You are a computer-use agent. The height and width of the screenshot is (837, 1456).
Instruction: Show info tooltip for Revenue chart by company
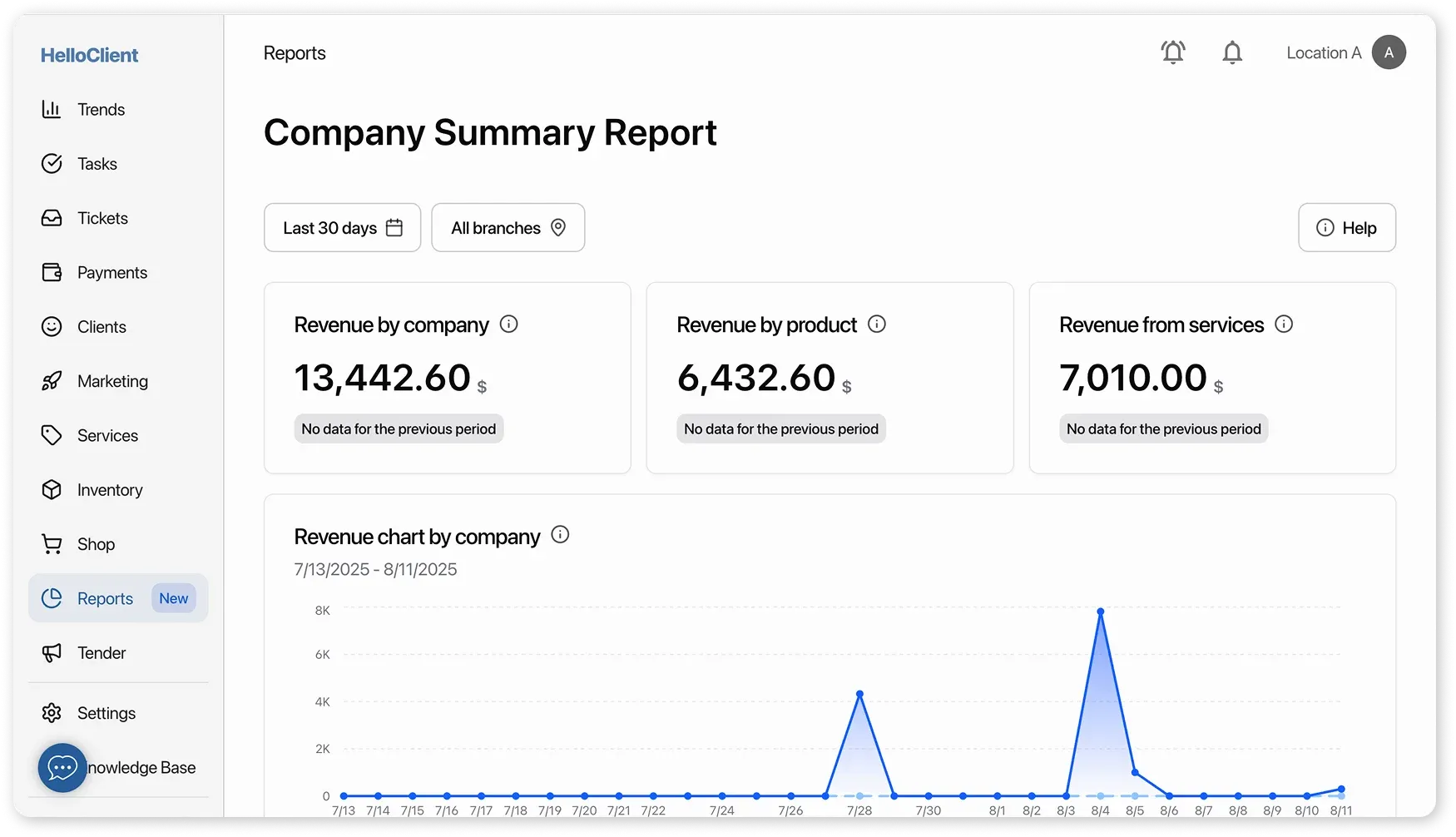559,535
